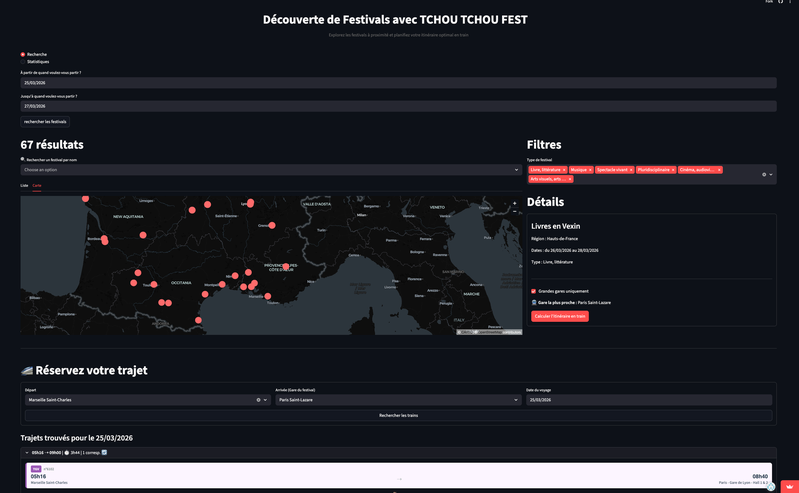This screenshot has height=493, width=799.
Task: Open the app menu with three dots
Action: point(790,3)
